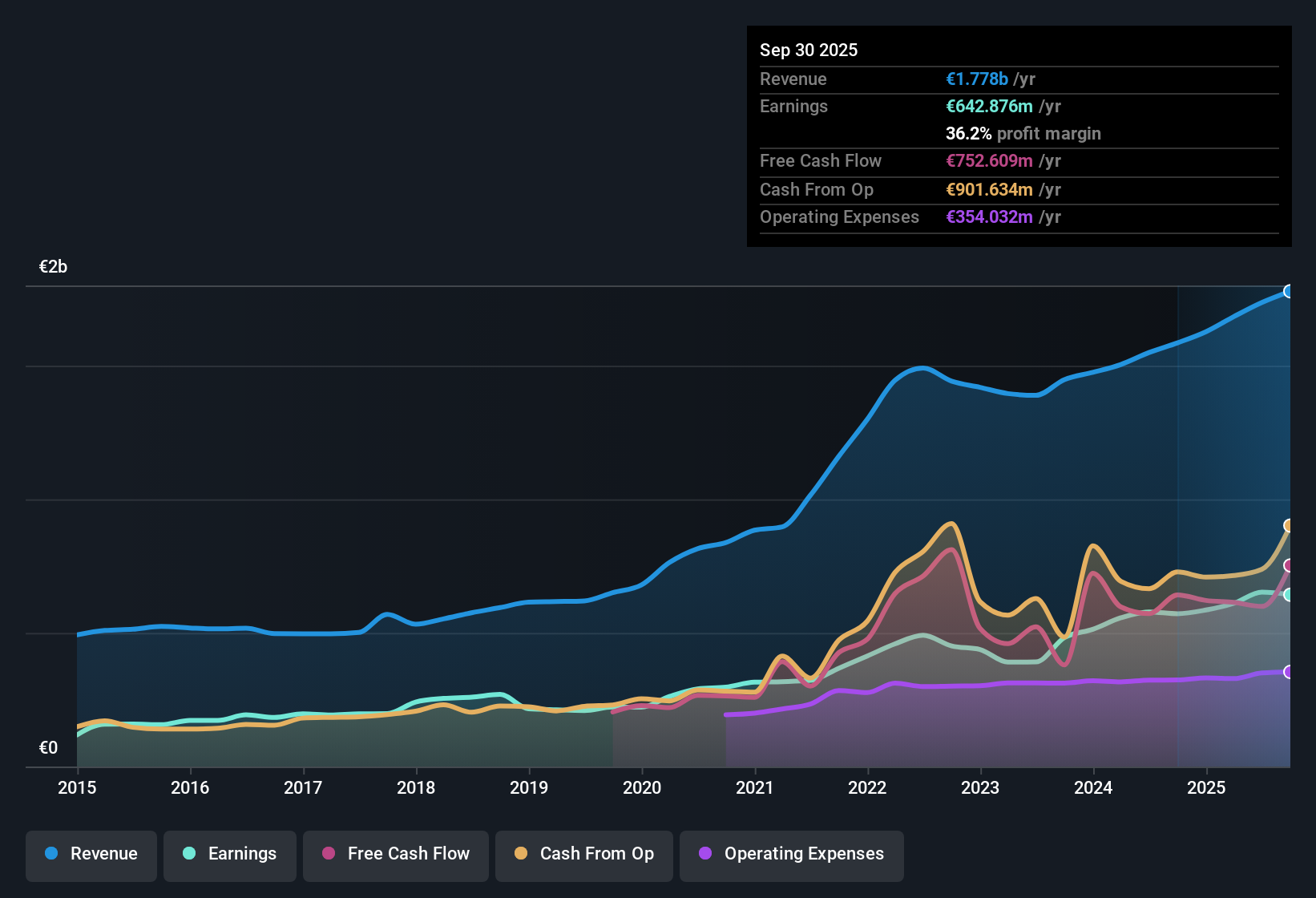
Task: Click the purple Operating Expenses dot icon
Action: [x=704, y=854]
